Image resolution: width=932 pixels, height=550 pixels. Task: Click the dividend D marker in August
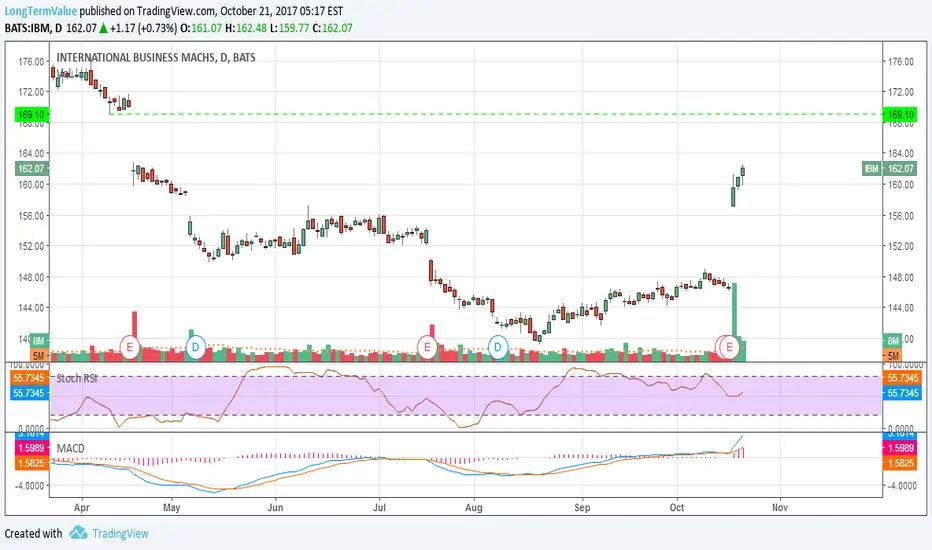click(x=498, y=347)
